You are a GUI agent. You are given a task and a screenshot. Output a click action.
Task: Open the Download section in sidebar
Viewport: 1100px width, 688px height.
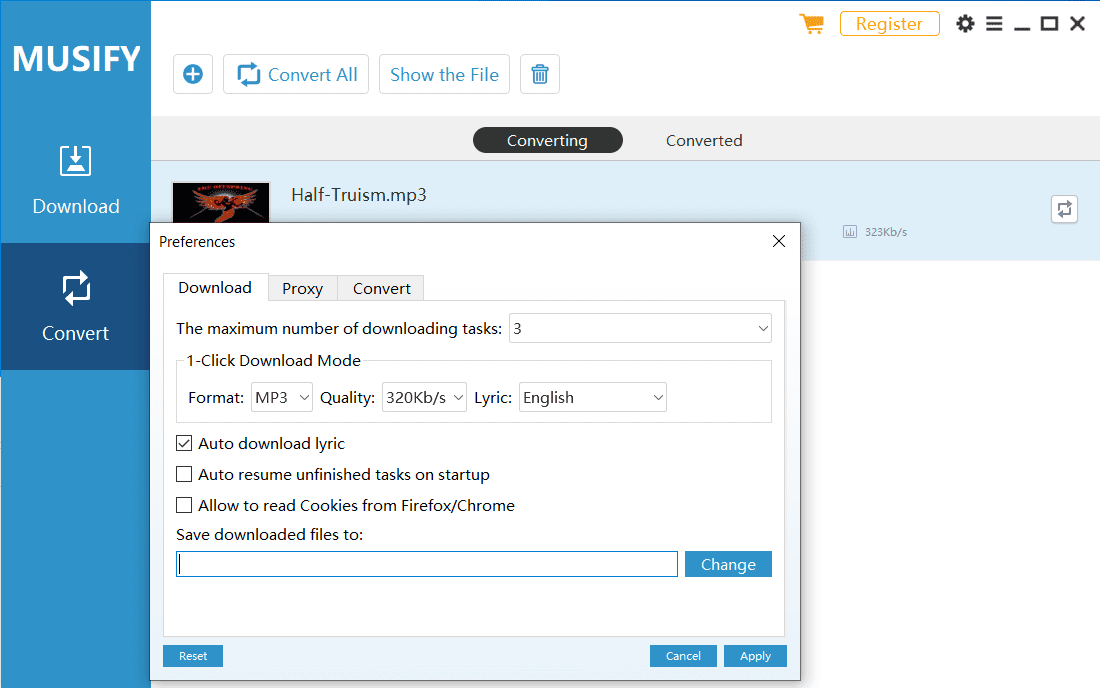coord(76,180)
